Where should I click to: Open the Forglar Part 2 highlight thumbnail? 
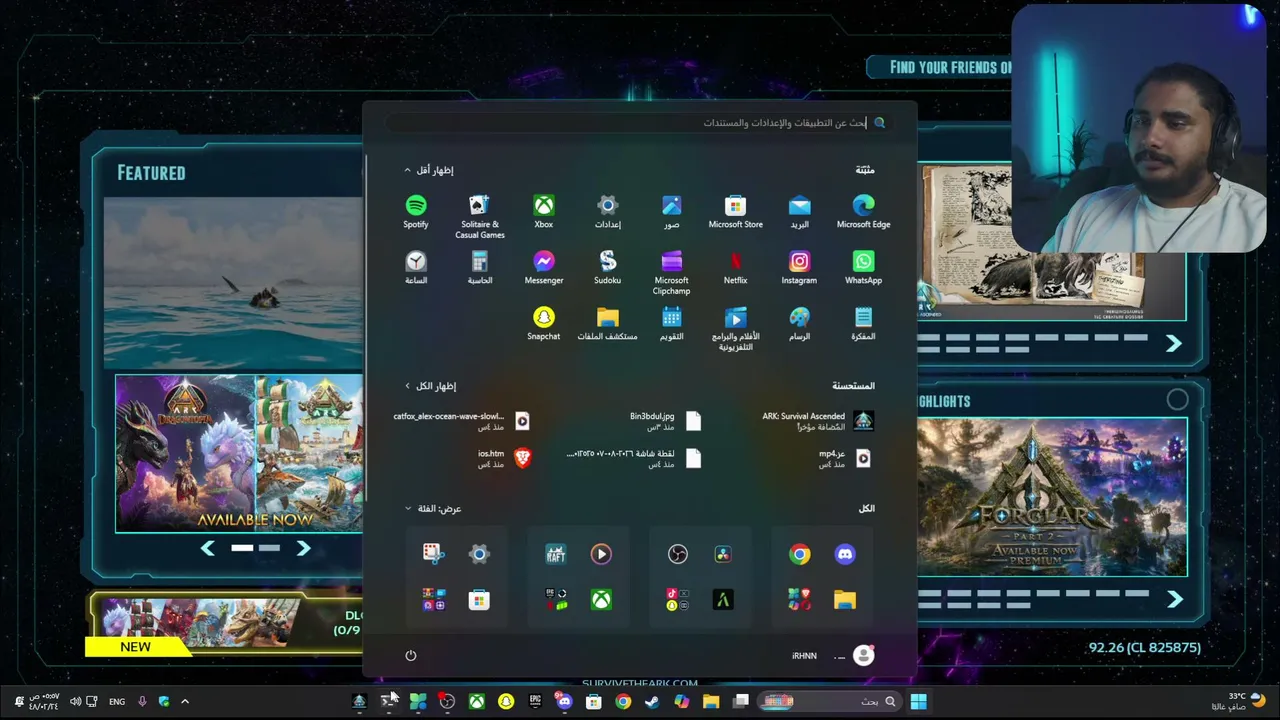1052,497
